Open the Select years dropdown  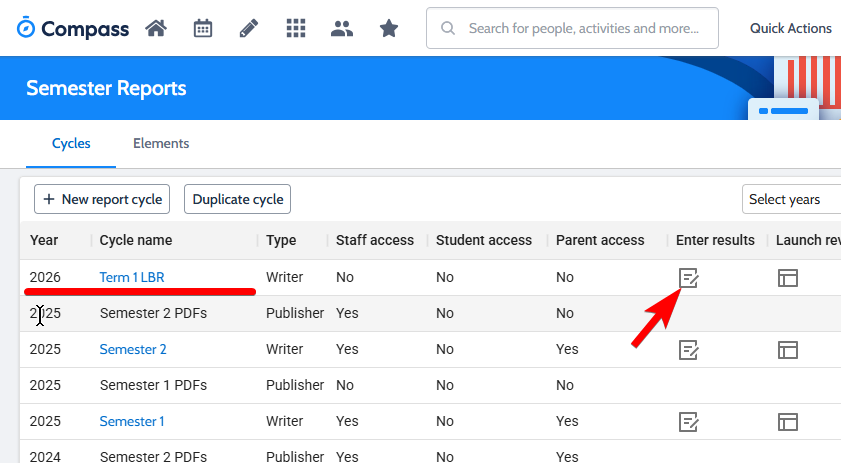pos(790,199)
